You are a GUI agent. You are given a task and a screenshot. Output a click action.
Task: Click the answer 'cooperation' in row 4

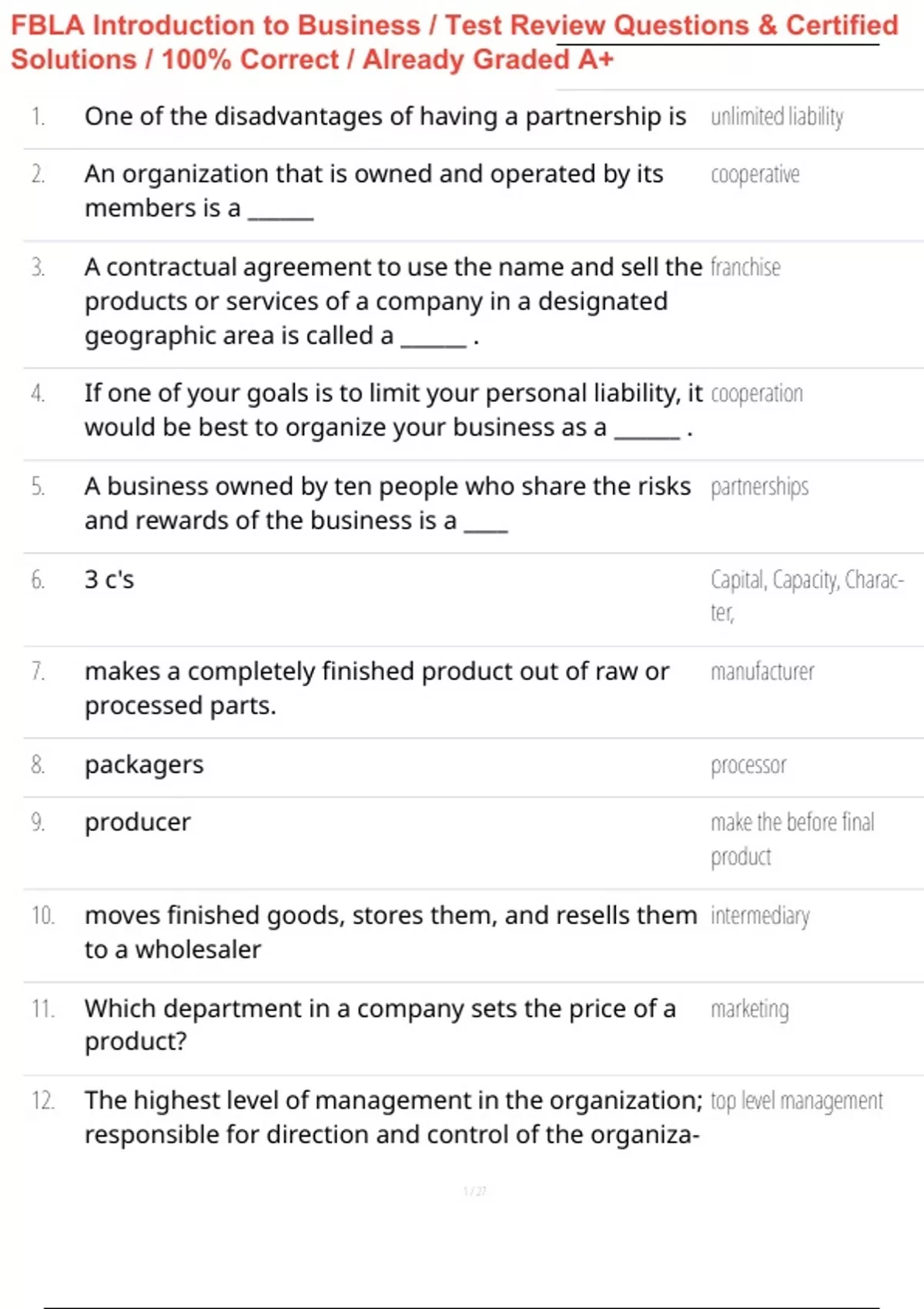tap(756, 393)
